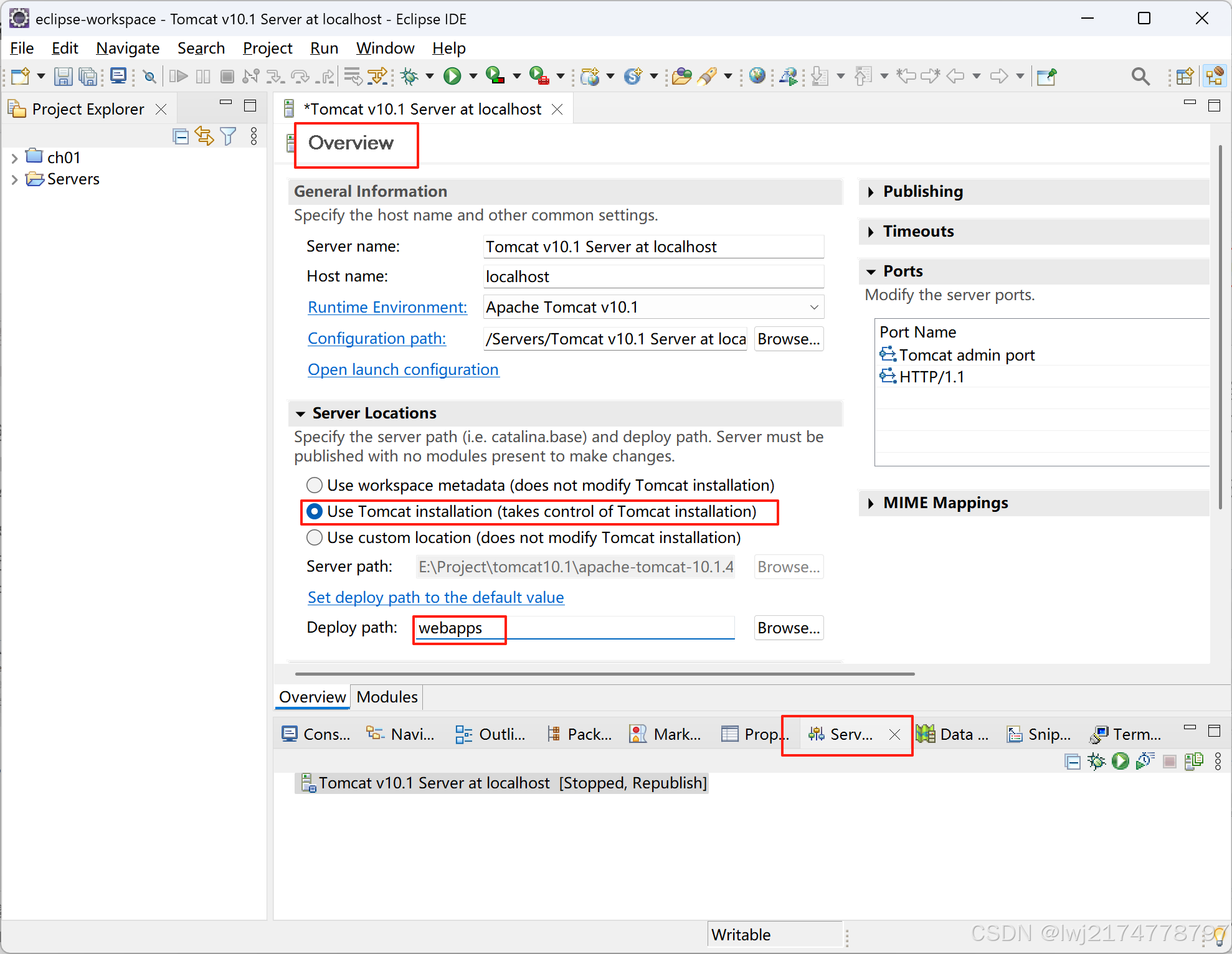Click Run External Tools toolbox icon
This screenshot has width=1232, height=954.
(x=539, y=76)
